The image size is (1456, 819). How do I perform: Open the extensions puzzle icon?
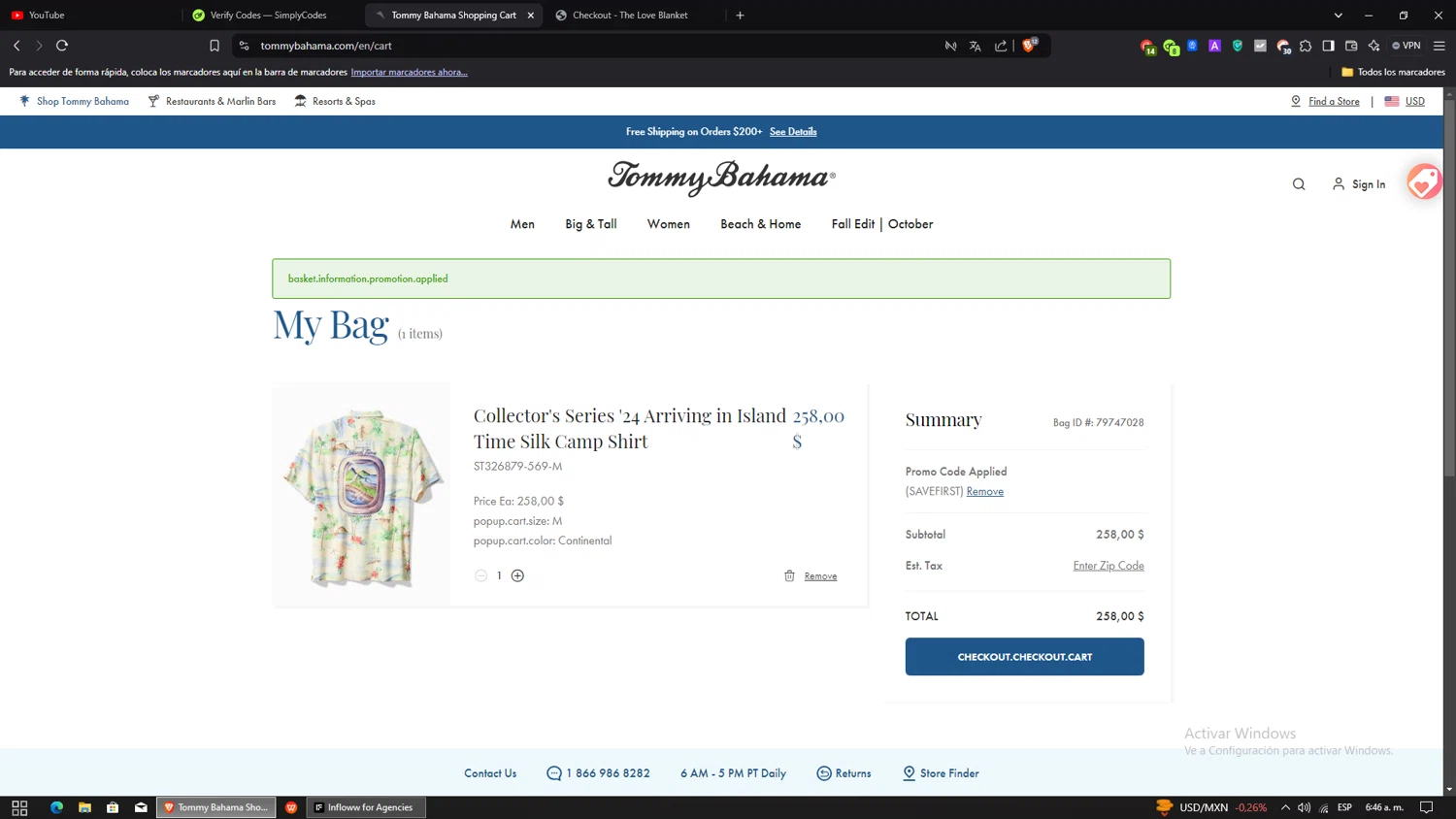click(x=1306, y=46)
